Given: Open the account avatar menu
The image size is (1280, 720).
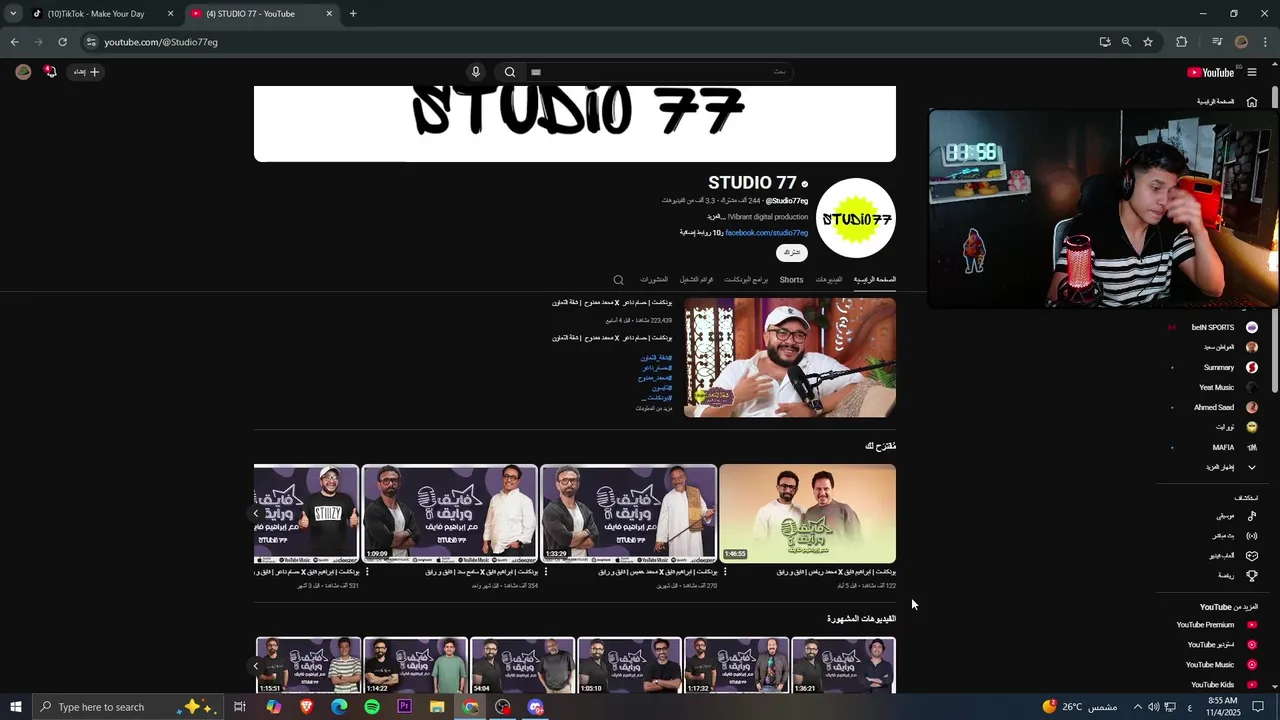Looking at the screenshot, I should [x=23, y=72].
